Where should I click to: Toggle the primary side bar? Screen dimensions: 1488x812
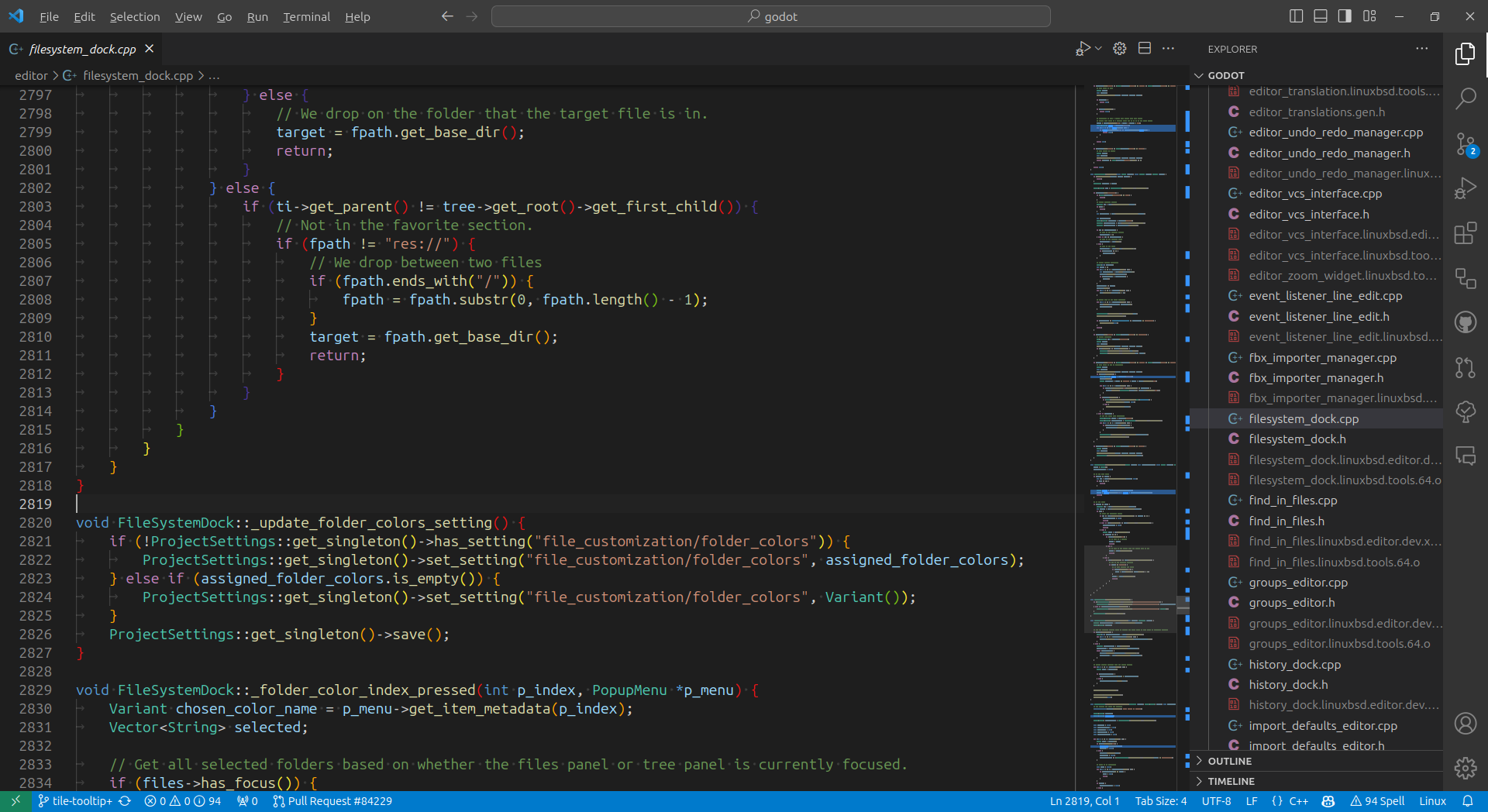click(x=1296, y=15)
